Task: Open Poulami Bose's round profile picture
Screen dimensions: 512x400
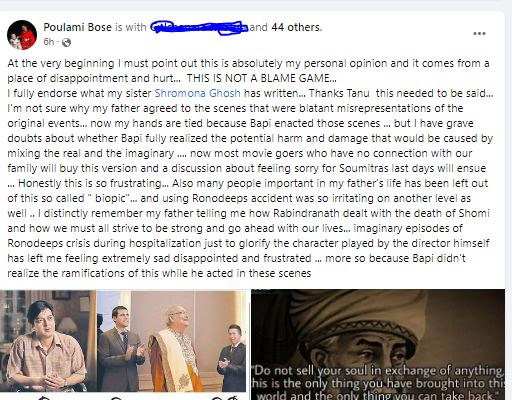Action: [22, 35]
